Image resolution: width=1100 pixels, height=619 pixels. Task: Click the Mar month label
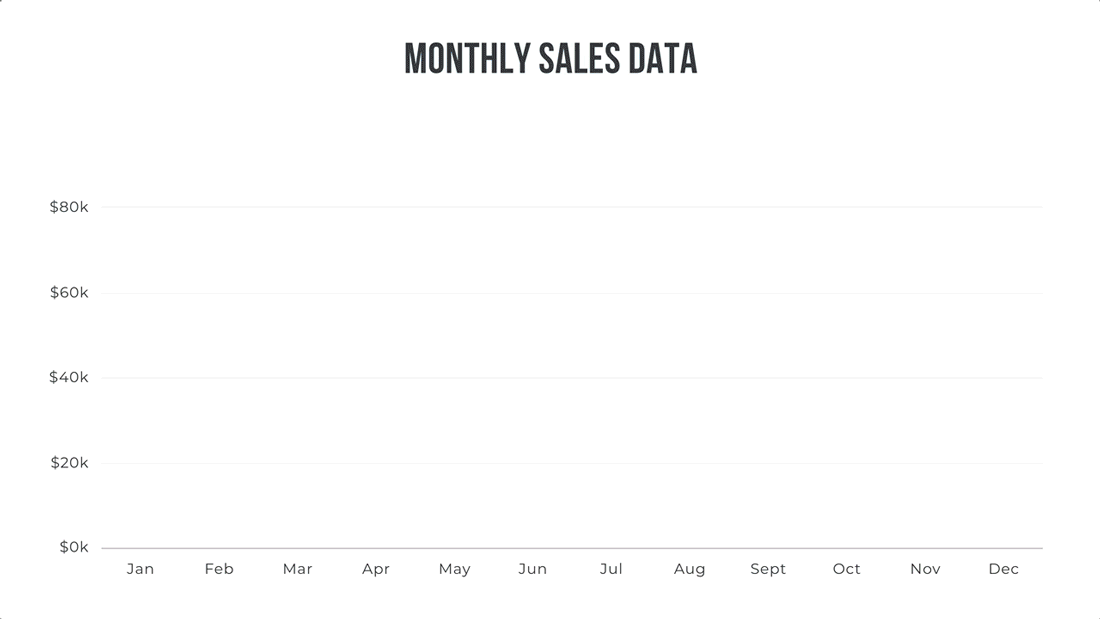[297, 569]
